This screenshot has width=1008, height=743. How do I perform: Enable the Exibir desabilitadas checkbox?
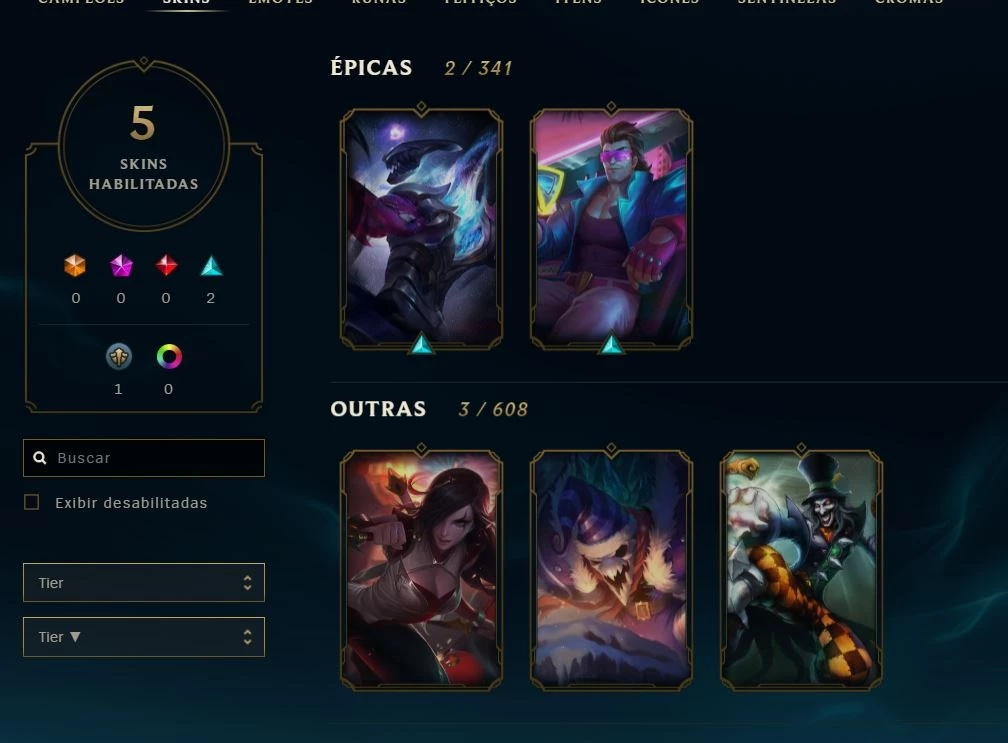[x=32, y=502]
